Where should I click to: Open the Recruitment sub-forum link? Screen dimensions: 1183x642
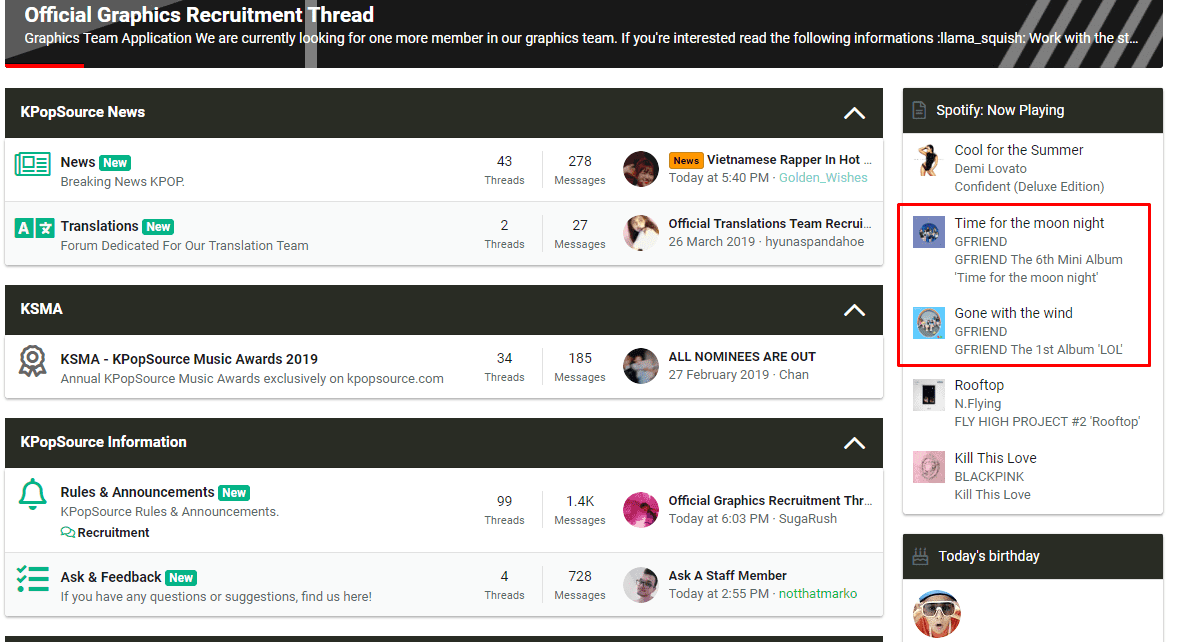point(113,533)
